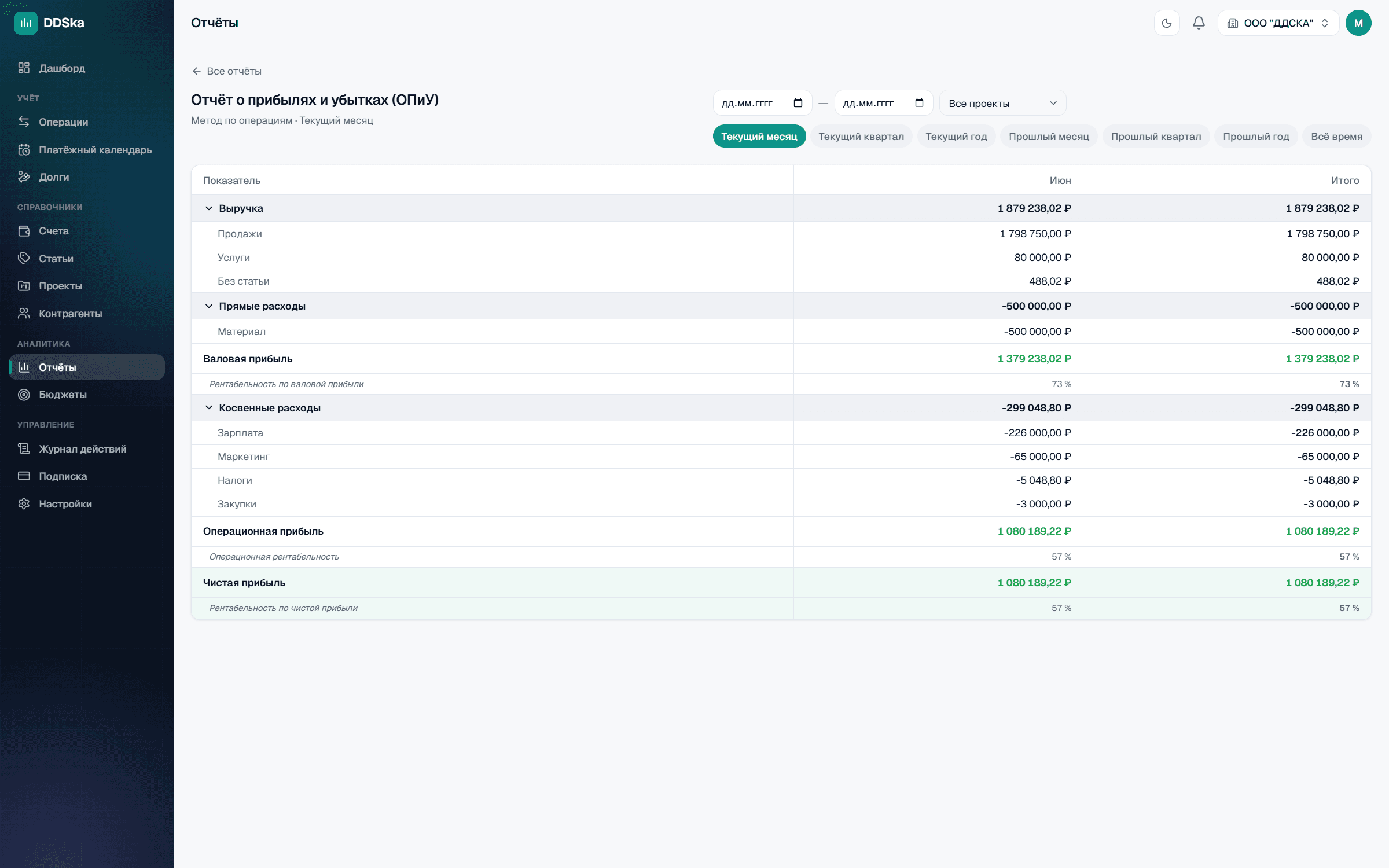Viewport: 1389px width, 868px height.
Task: Open Журнал действий in sidebar
Action: coord(87,449)
